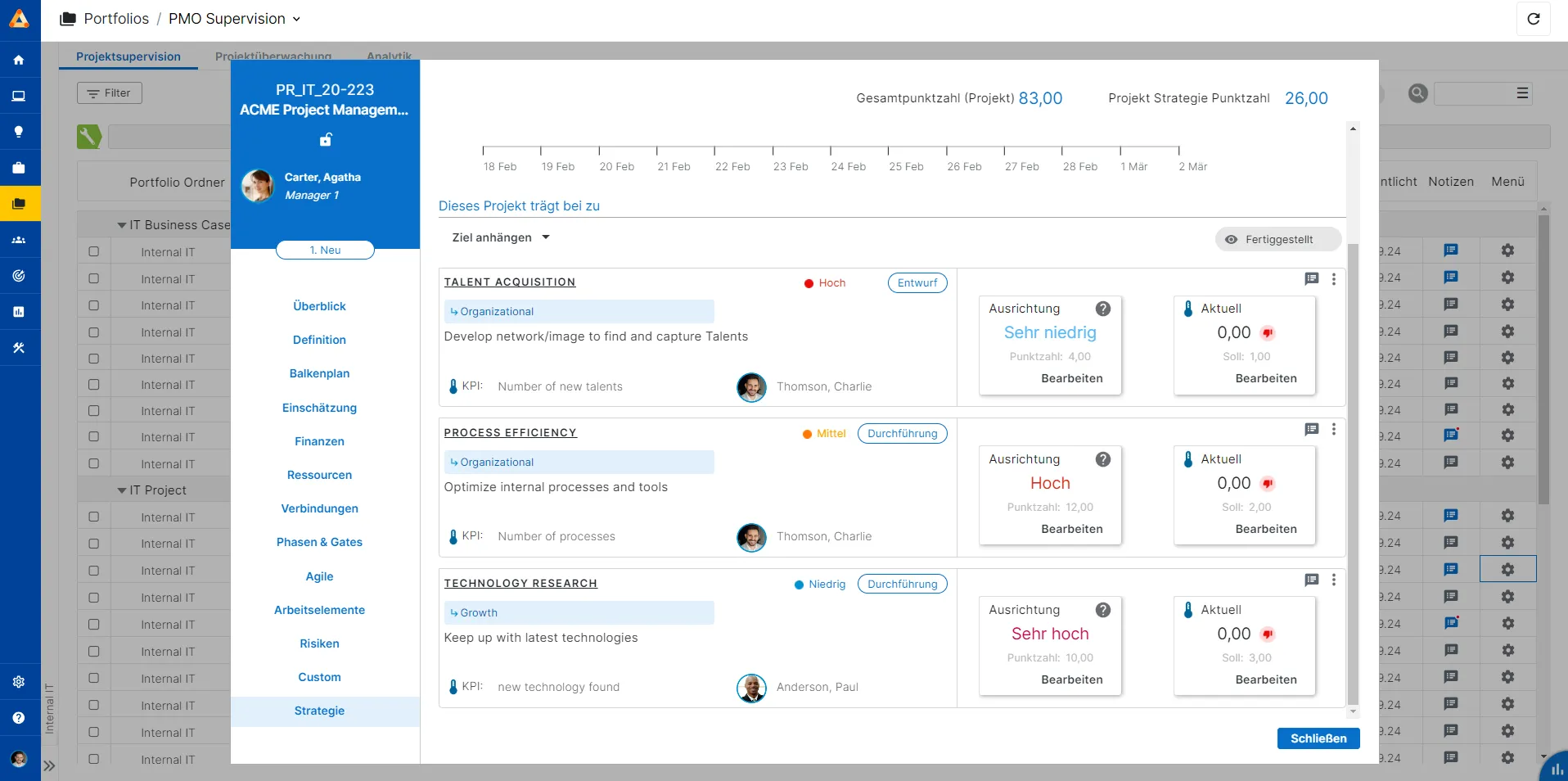Click the tools wrench icon in the sidebar
Viewport: 1568px width, 781px height.
[19, 348]
